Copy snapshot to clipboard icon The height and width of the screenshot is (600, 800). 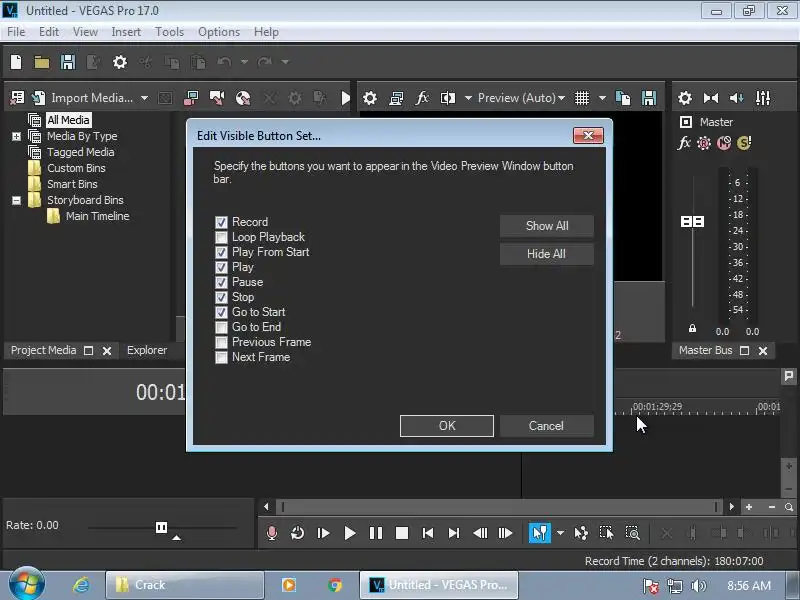pyautogui.click(x=623, y=97)
